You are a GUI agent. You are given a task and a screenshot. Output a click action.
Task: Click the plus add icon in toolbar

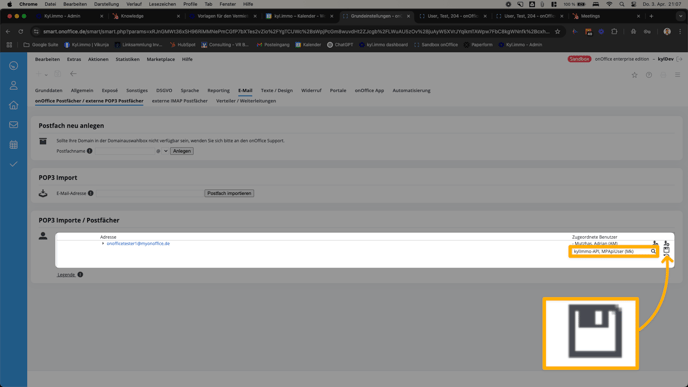tap(39, 74)
